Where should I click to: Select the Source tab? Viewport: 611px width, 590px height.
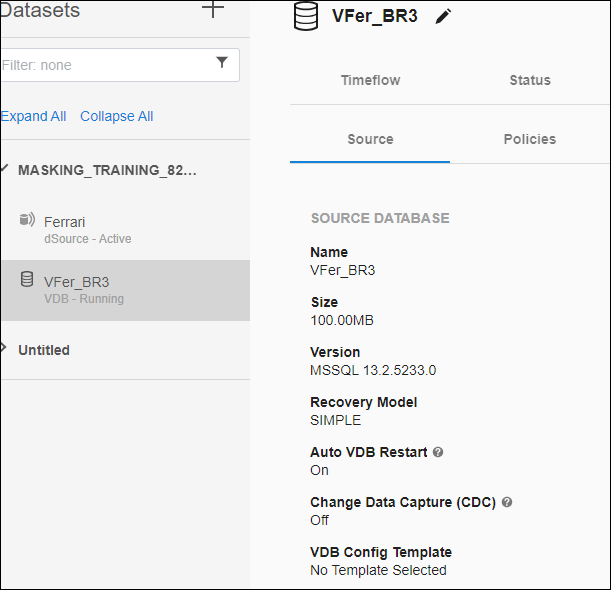(x=370, y=139)
